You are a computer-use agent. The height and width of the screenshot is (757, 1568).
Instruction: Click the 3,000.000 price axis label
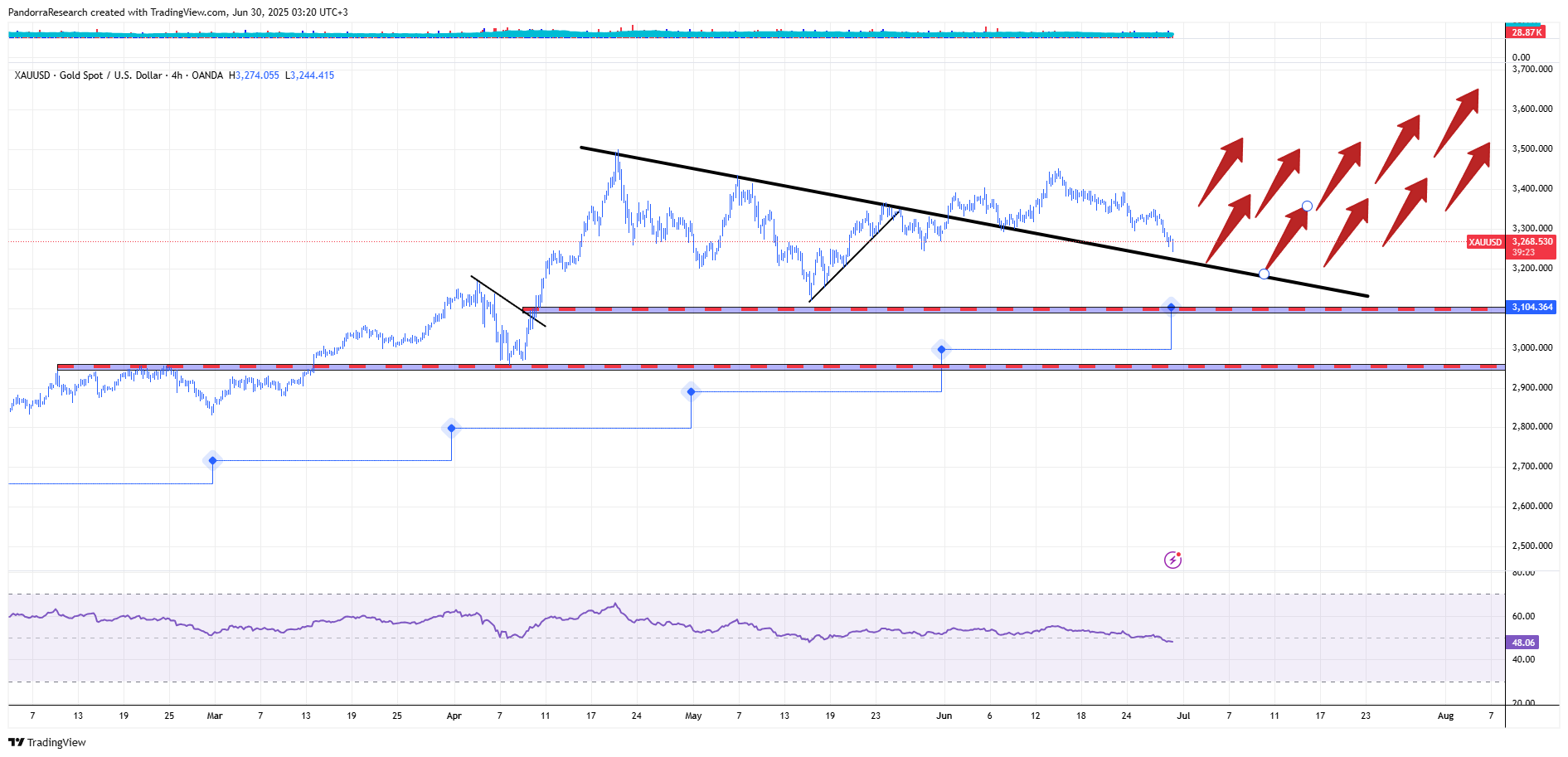[x=1532, y=347]
